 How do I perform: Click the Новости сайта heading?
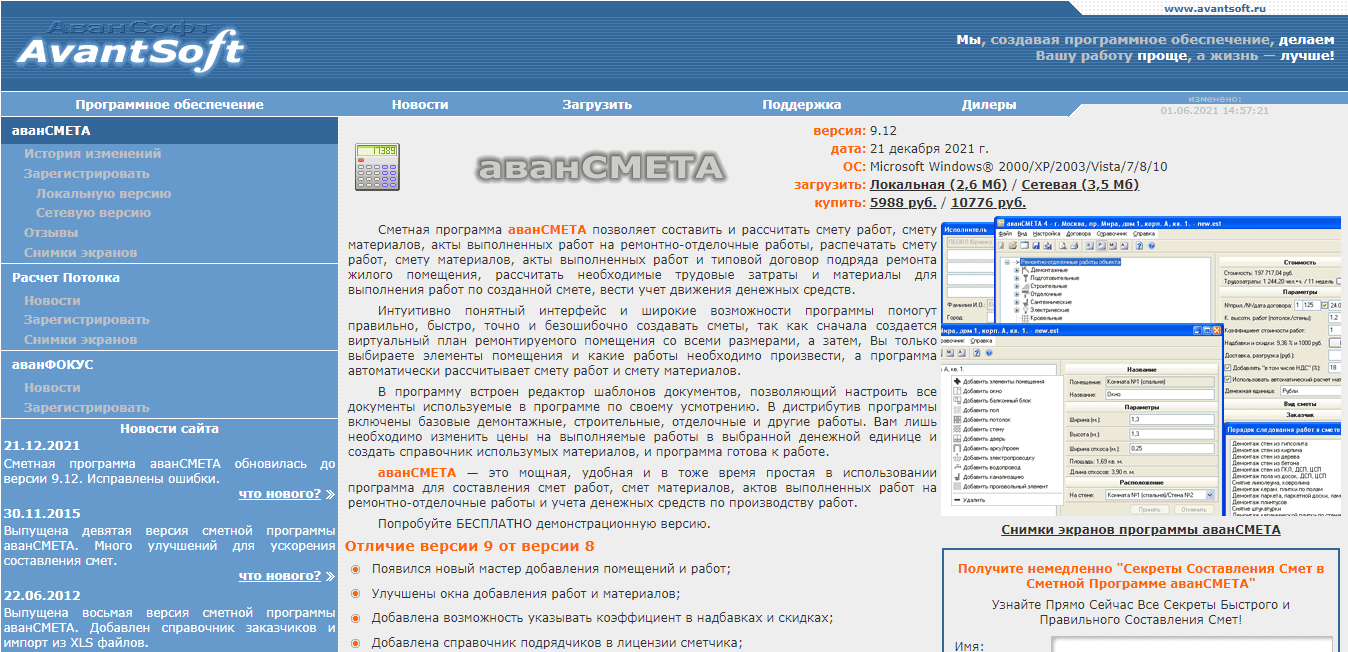click(x=169, y=429)
